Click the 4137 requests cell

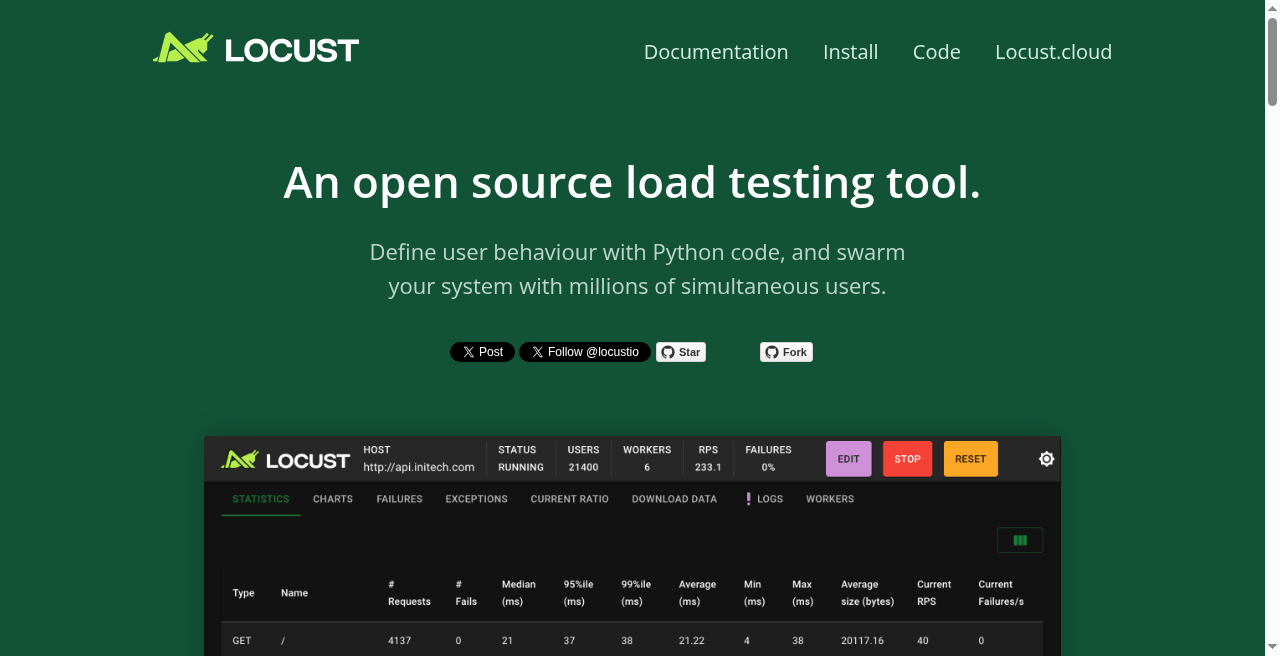click(399, 641)
